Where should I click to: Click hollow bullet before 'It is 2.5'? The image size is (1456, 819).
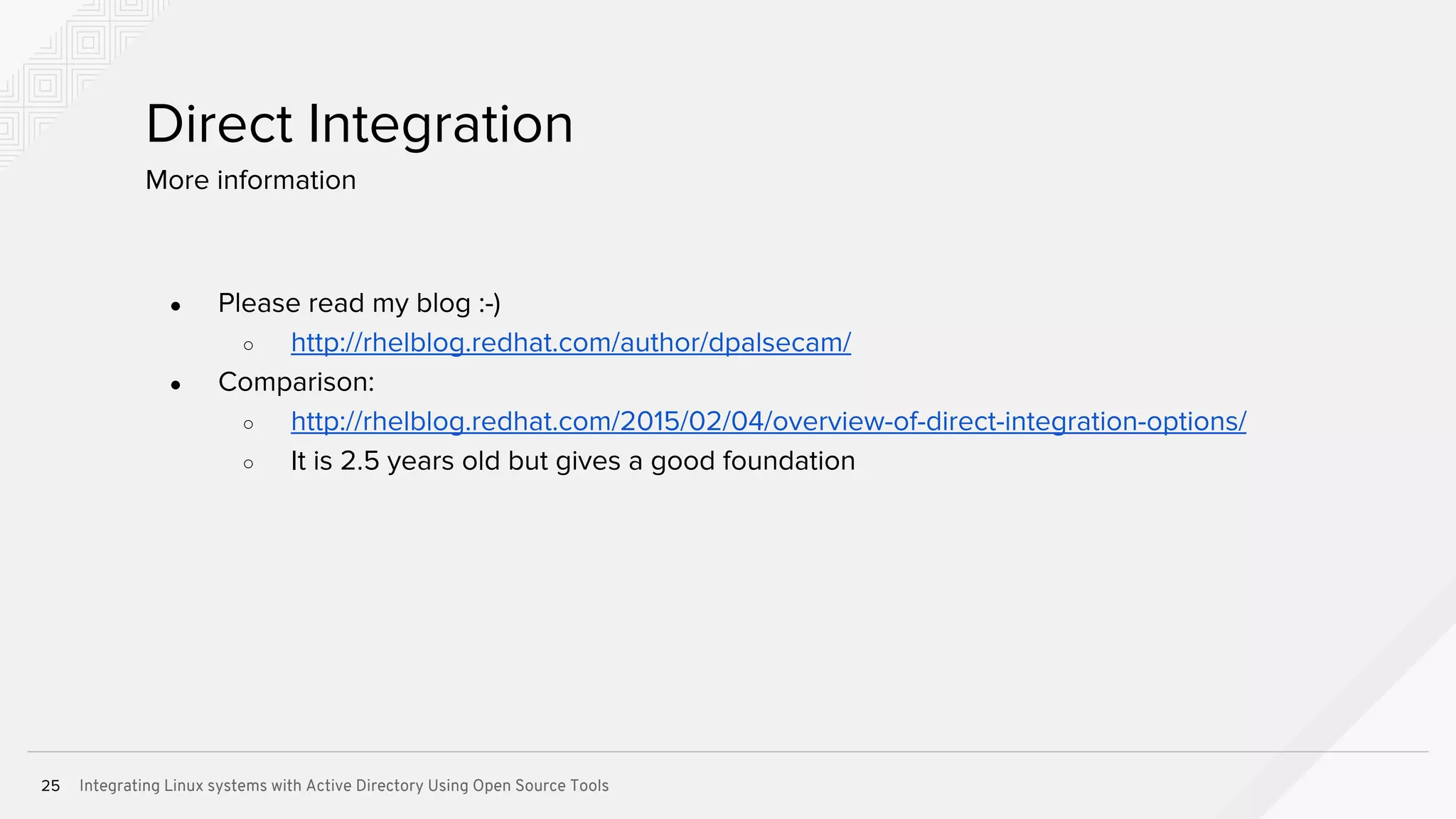[248, 465]
